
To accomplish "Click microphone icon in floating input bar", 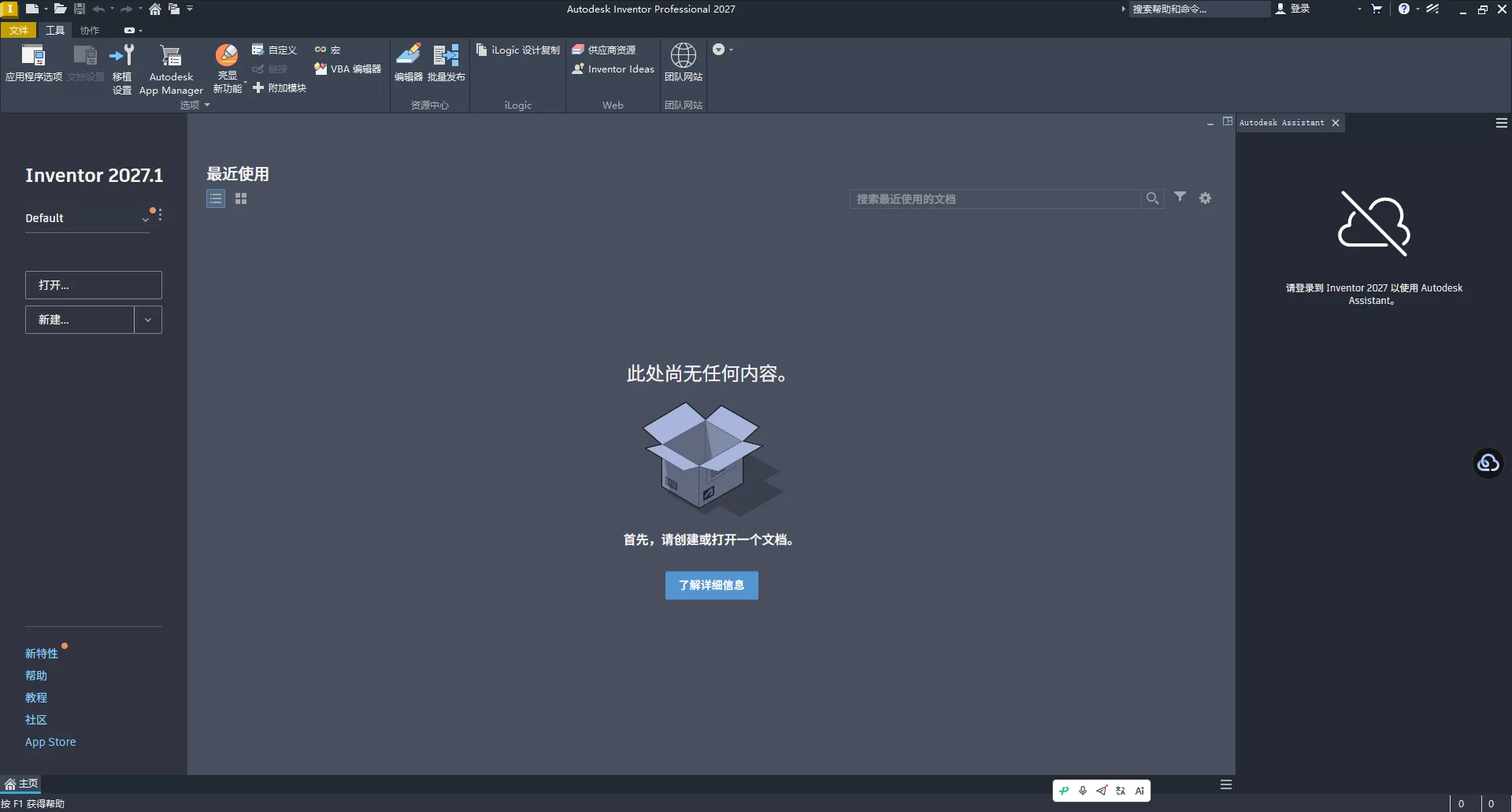I will tap(1083, 791).
